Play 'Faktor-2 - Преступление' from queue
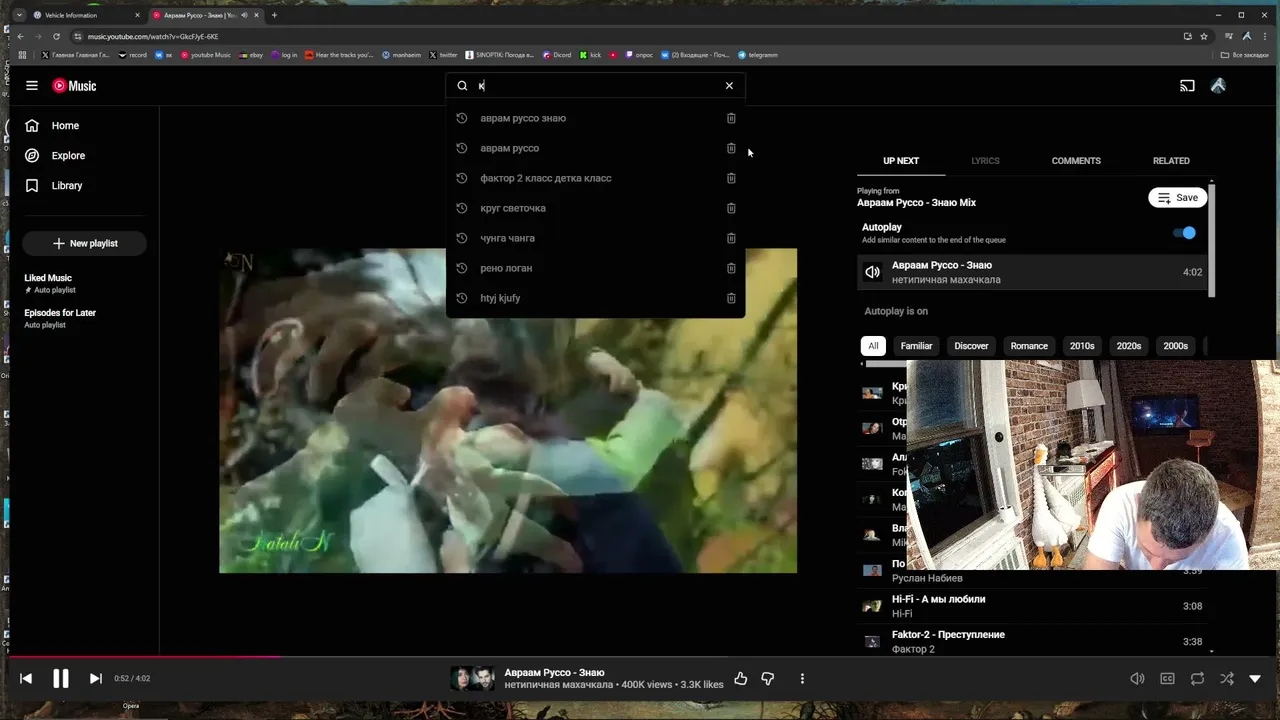Image resolution: width=1280 pixels, height=720 pixels. coord(1032,642)
